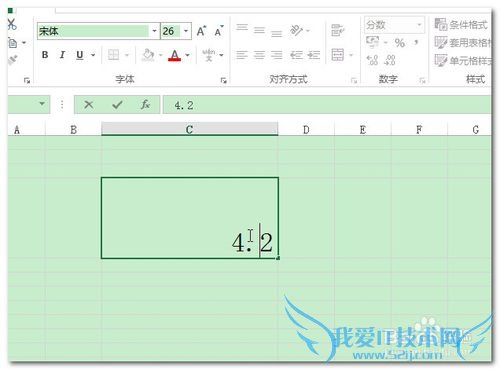Viewport: 500px width, 370px height.
Task: Align cell text right
Action: (x=276, y=55)
